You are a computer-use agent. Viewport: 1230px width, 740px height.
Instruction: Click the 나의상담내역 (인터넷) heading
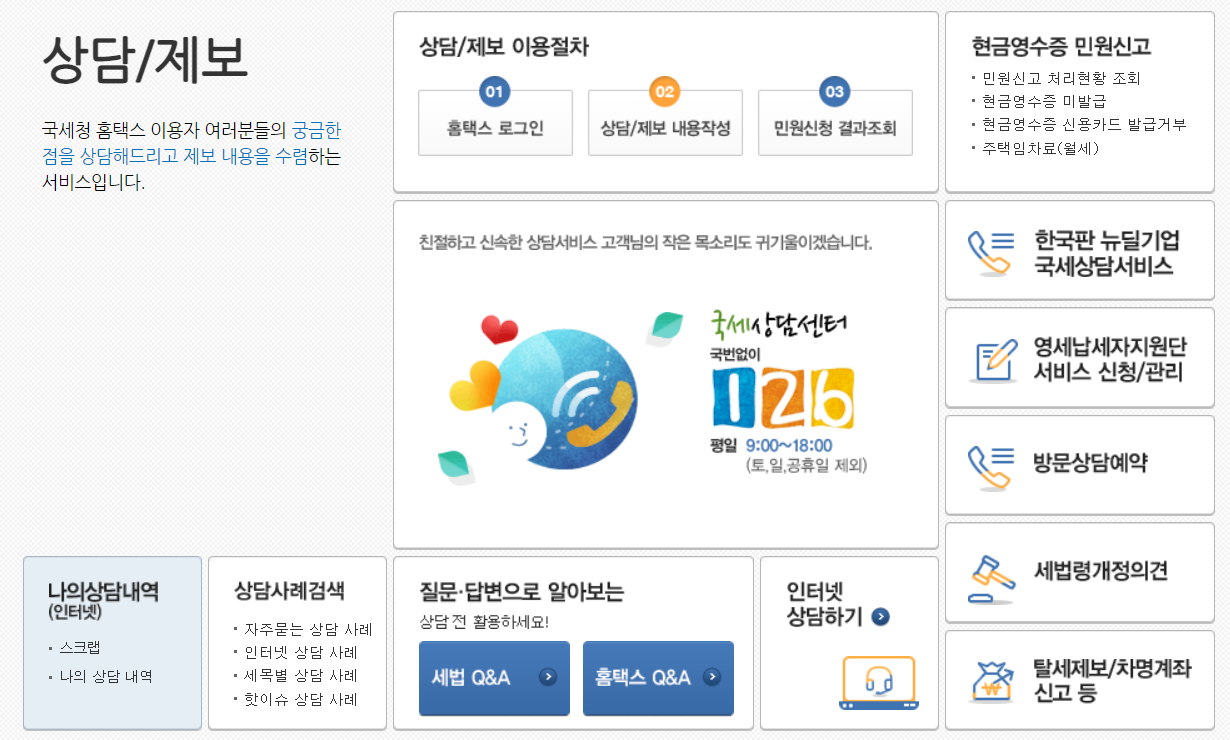[103, 599]
